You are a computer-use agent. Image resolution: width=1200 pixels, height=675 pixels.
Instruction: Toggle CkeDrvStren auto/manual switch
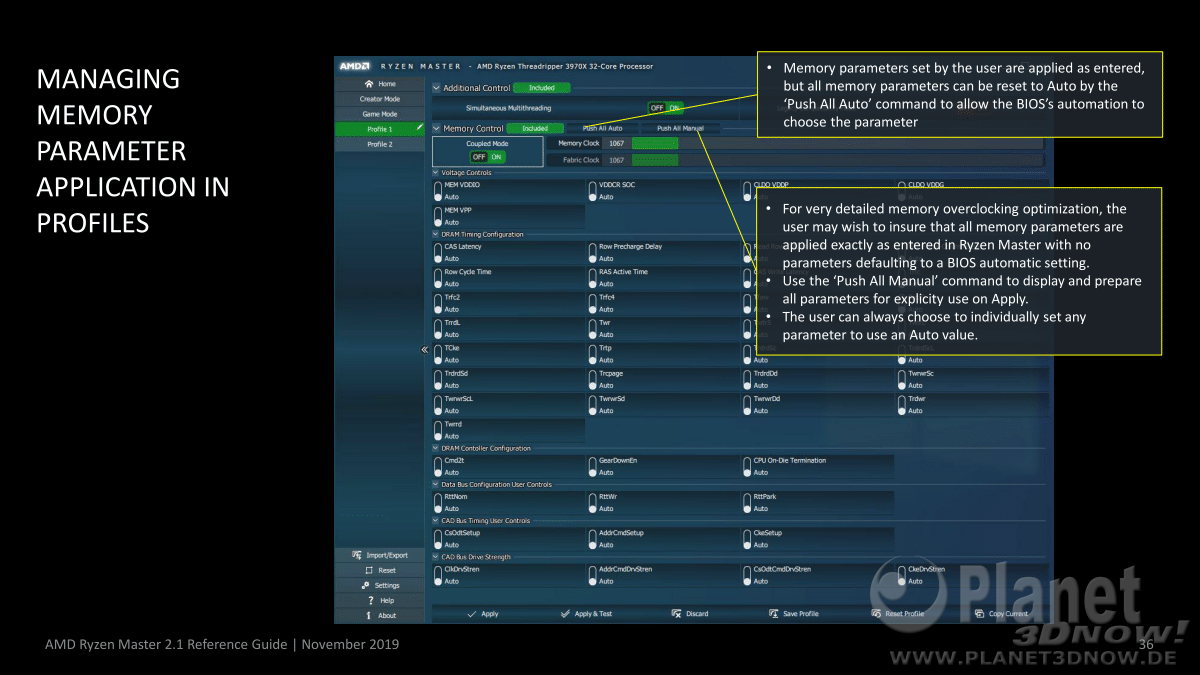pos(903,575)
